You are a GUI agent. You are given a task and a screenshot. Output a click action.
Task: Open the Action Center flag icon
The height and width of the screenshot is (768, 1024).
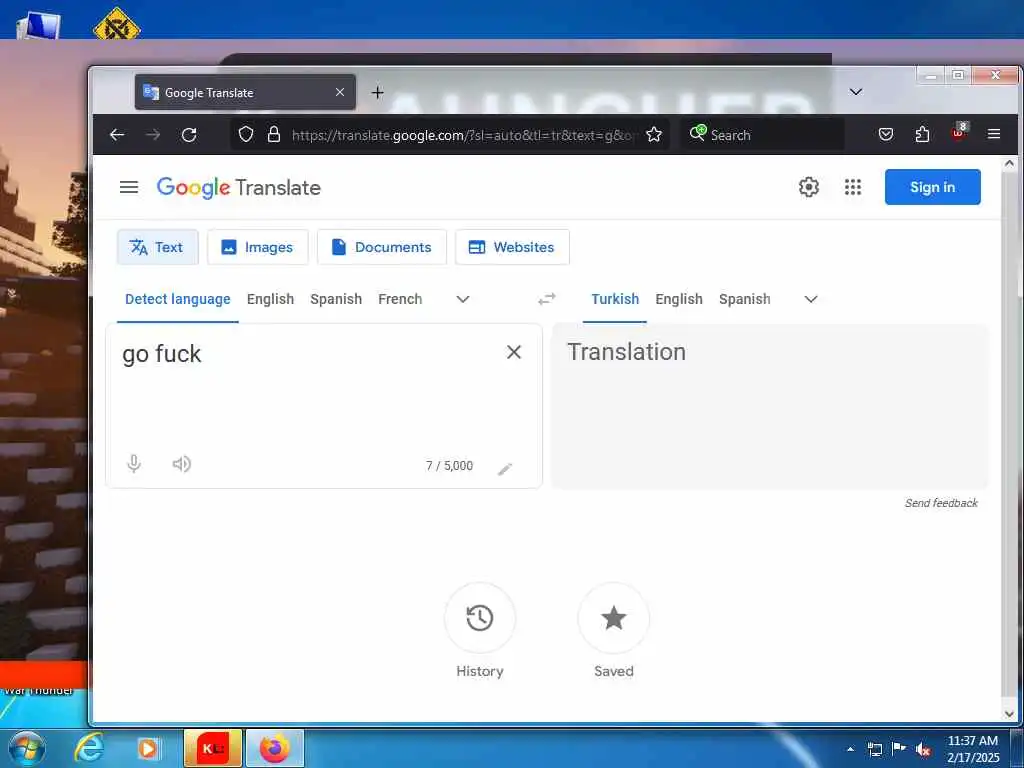click(899, 749)
